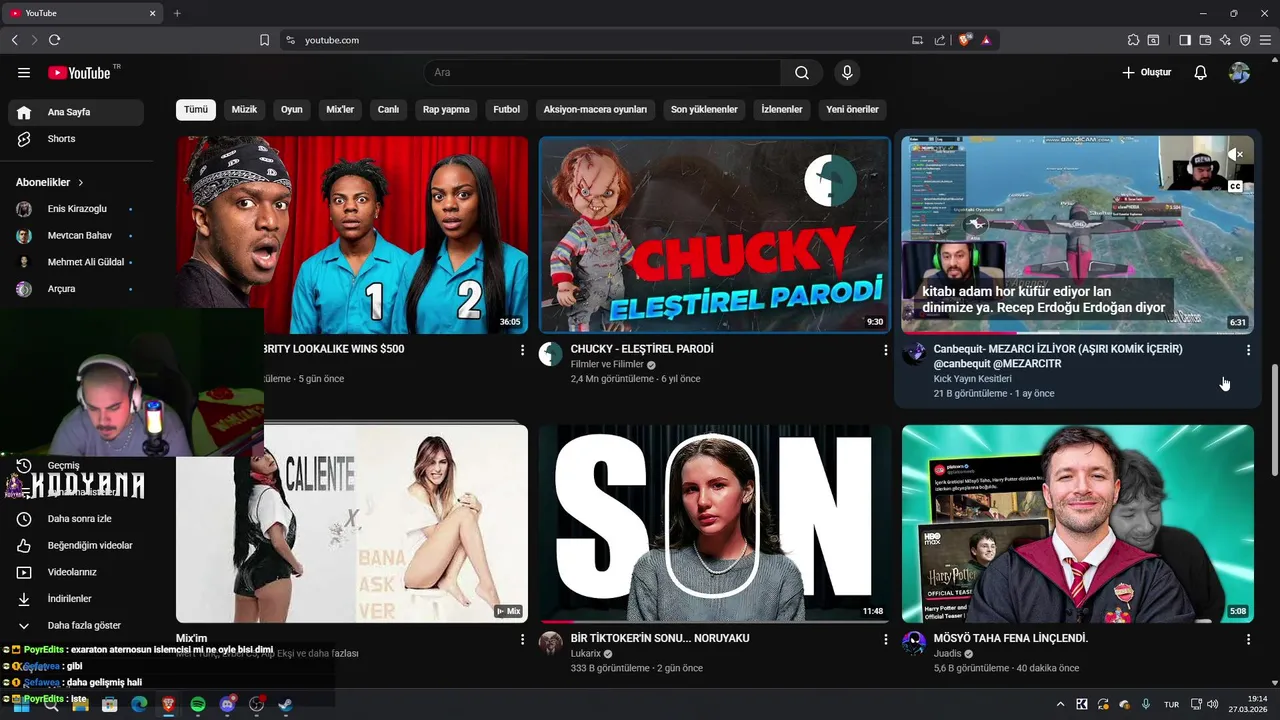Close the YouTube browser tab
Image resolution: width=1280 pixels, height=720 pixels.
[x=153, y=13]
